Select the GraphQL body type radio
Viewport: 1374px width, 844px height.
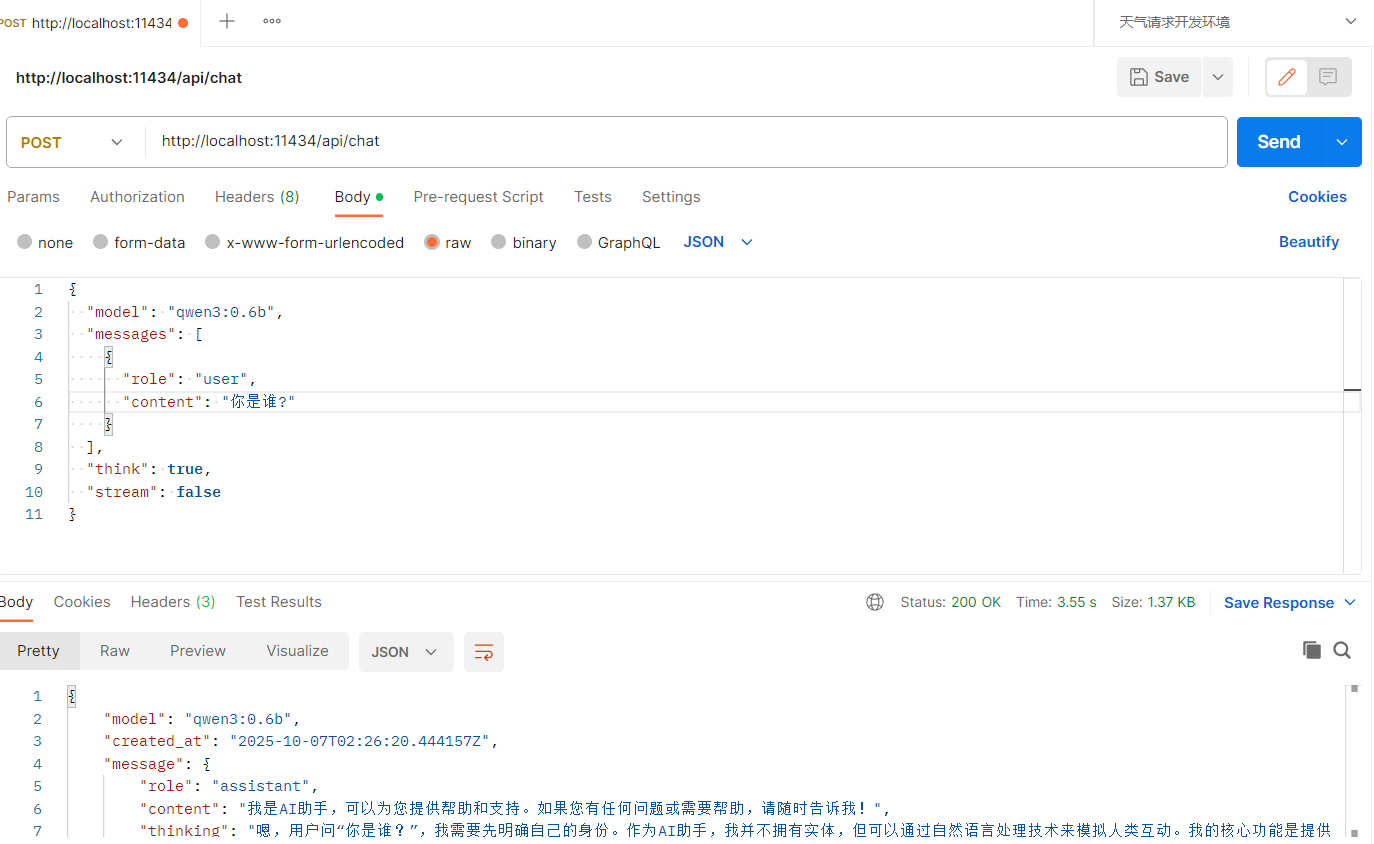584,242
